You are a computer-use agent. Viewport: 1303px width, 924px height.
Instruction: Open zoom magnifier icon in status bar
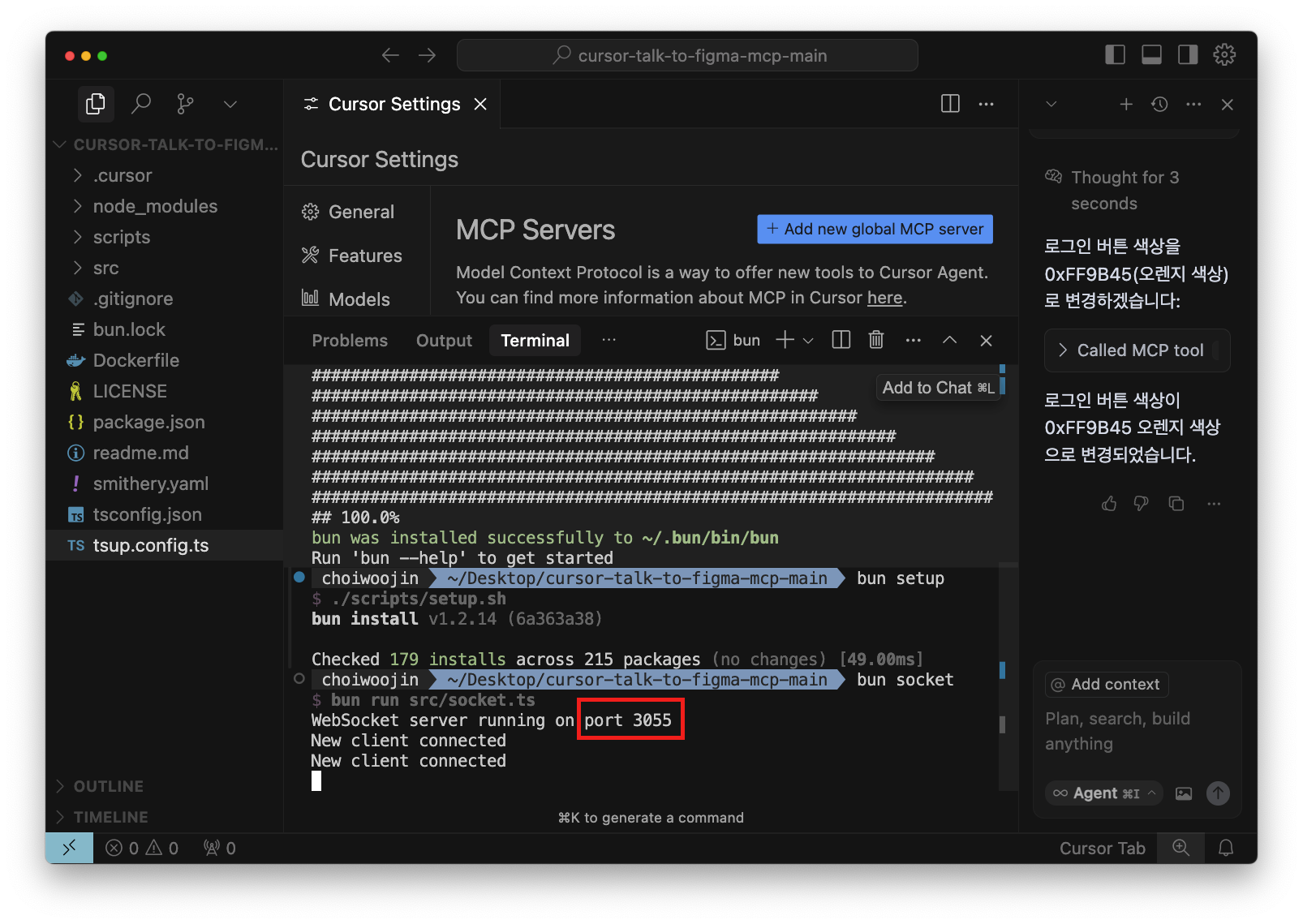tap(1181, 848)
